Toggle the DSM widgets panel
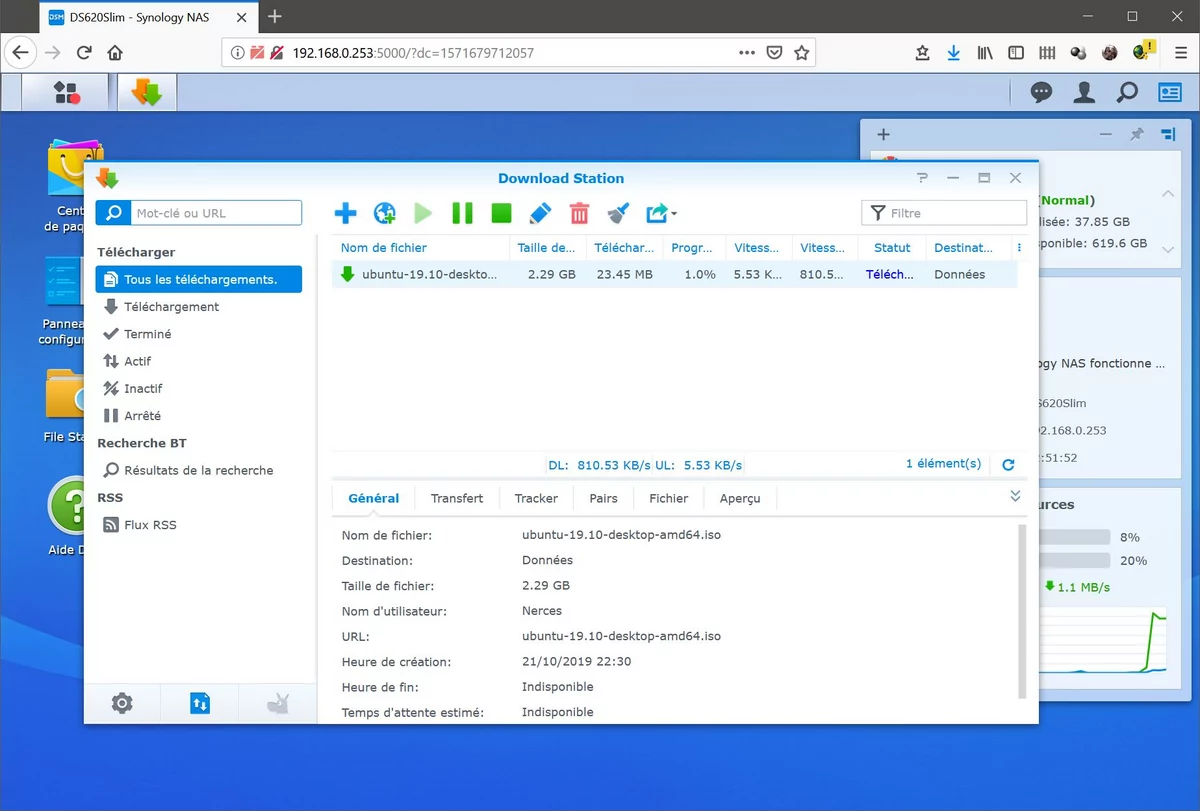The height and width of the screenshot is (811, 1200). [x=1170, y=93]
